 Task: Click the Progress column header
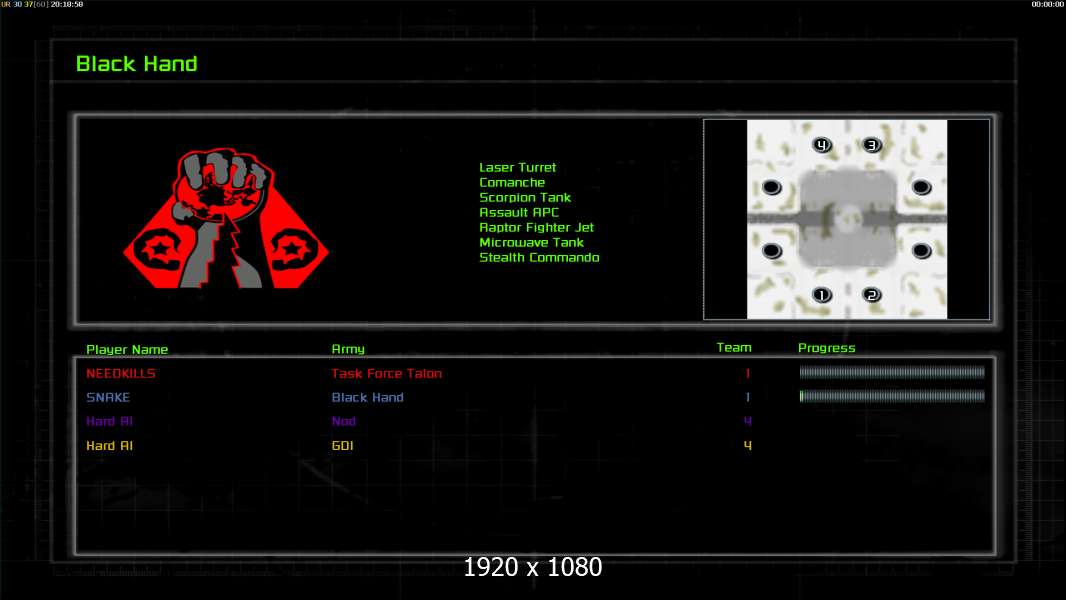pyautogui.click(x=827, y=348)
